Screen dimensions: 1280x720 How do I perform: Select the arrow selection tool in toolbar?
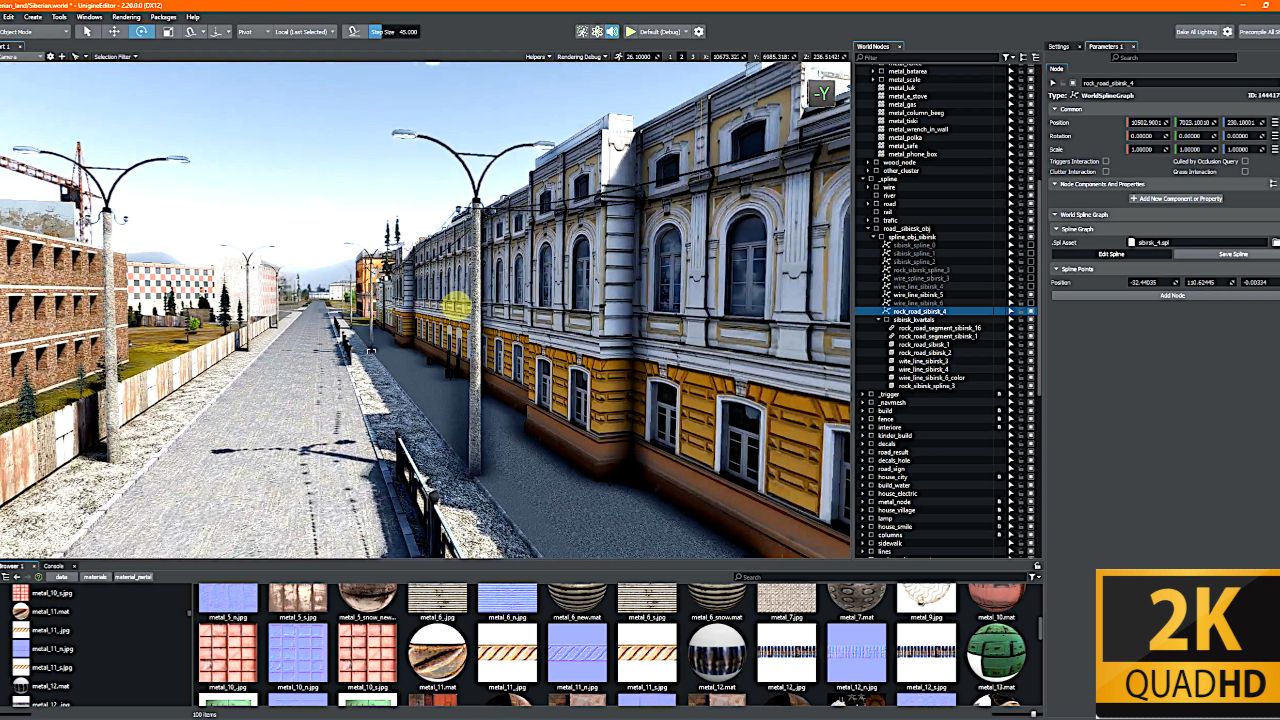coord(87,32)
